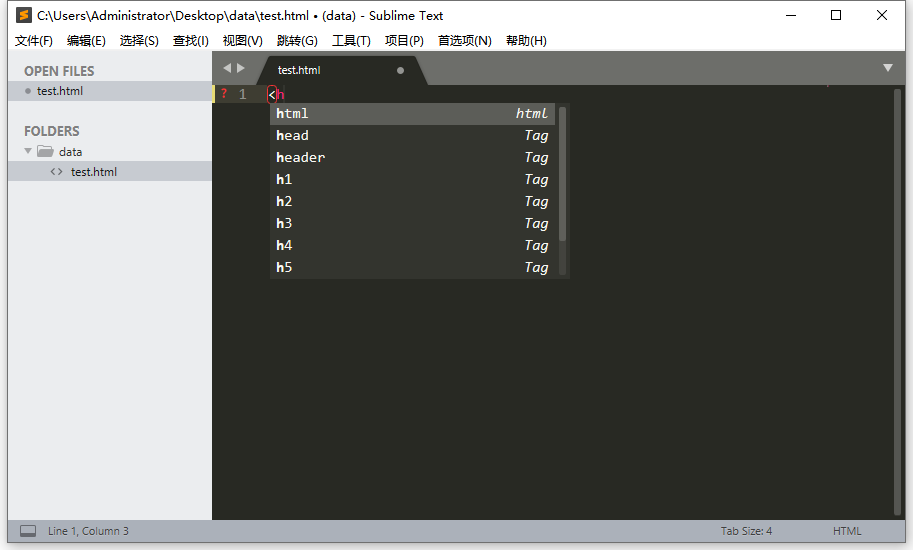Click the dot beside test.html in OPEN FILES
This screenshot has height=550, width=913.
point(27,91)
